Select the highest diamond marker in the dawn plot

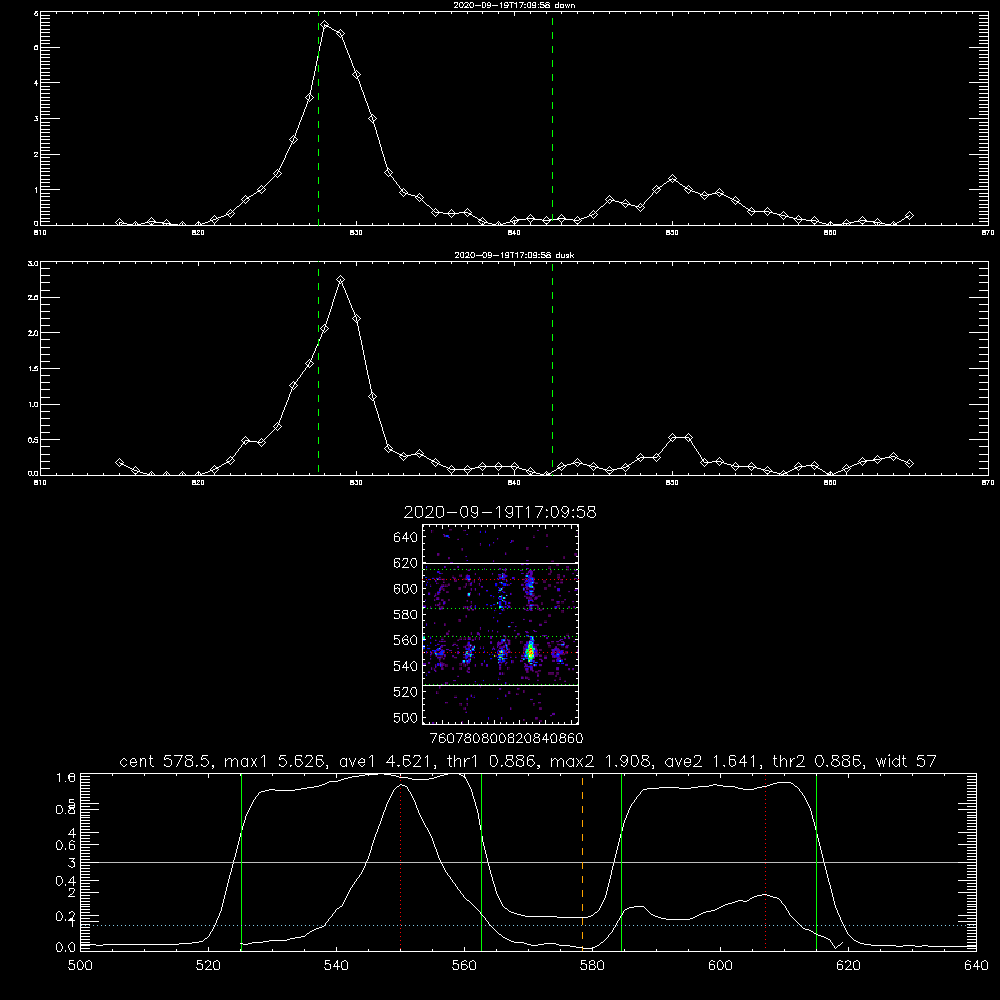[x=325, y=25]
